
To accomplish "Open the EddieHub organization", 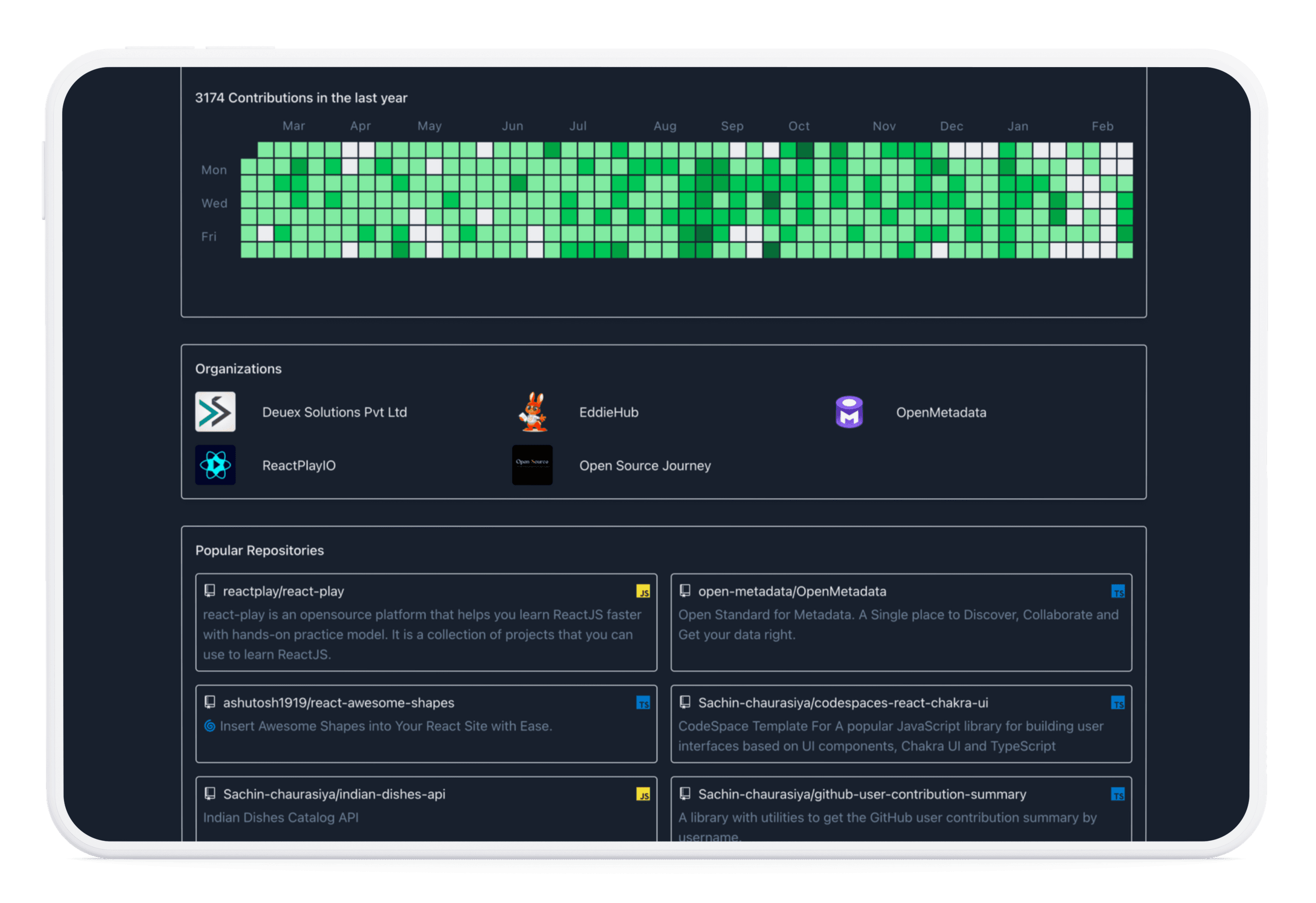I will (609, 412).
